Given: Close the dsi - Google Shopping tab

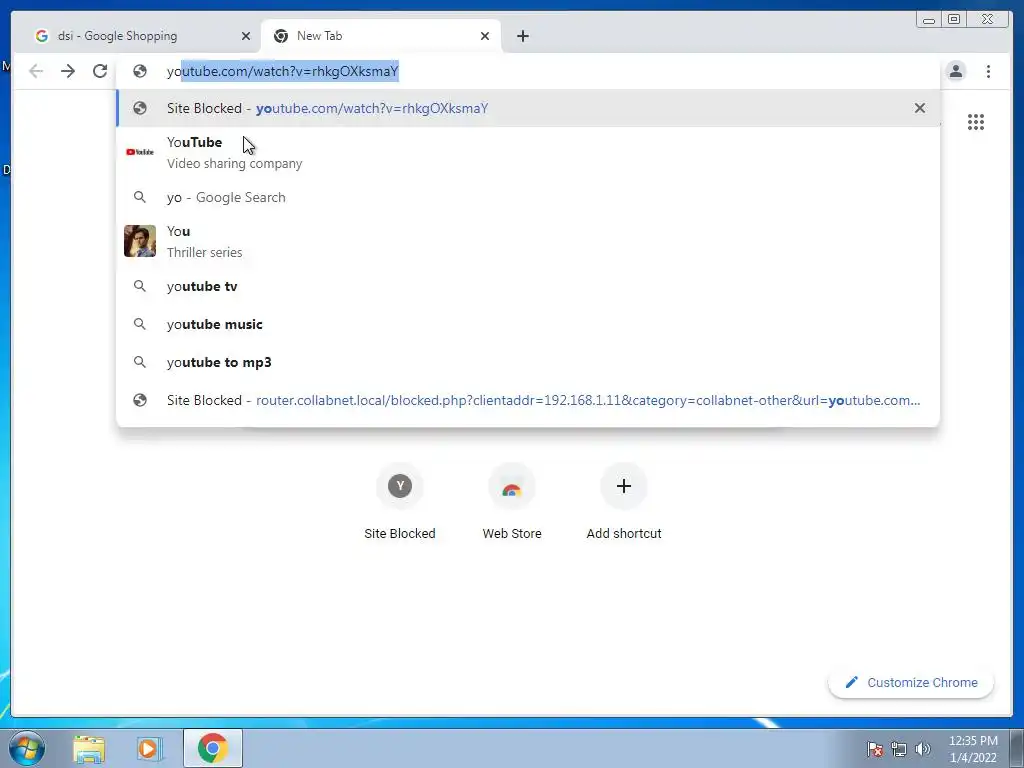Looking at the screenshot, I should coord(246,36).
